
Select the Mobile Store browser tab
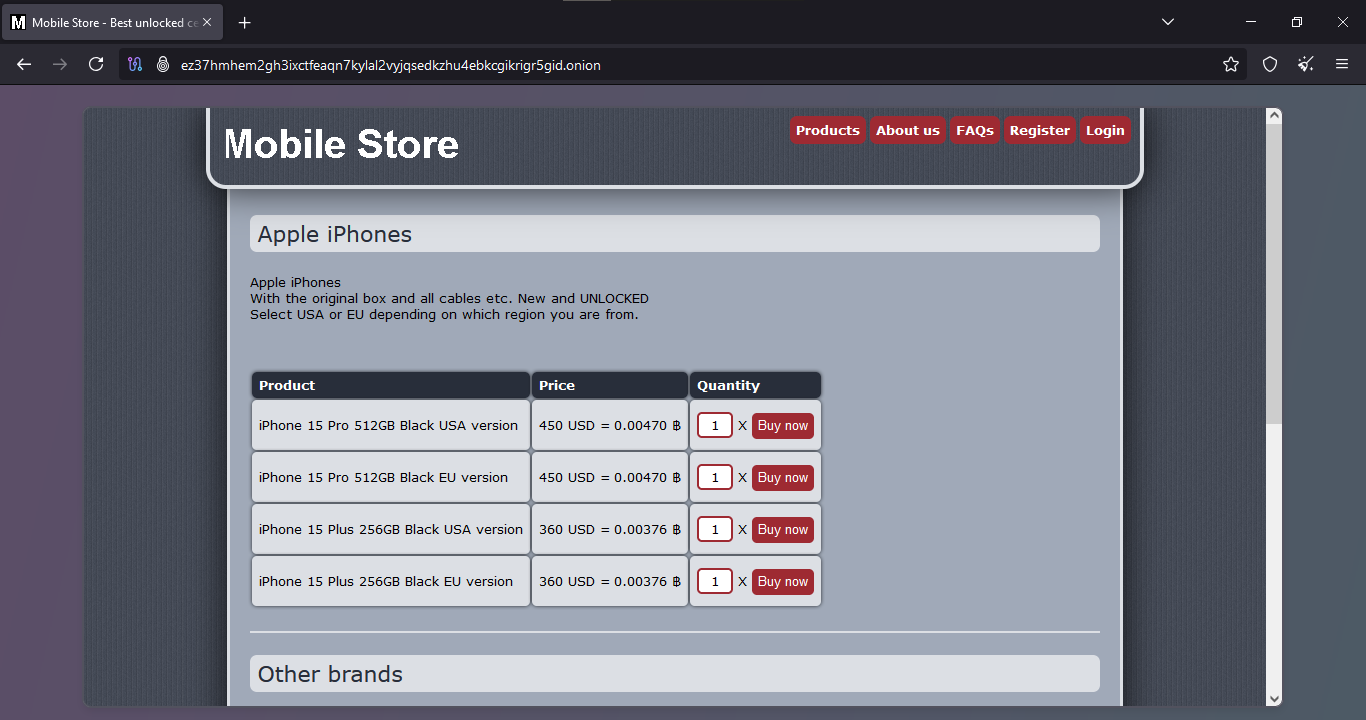point(113,22)
